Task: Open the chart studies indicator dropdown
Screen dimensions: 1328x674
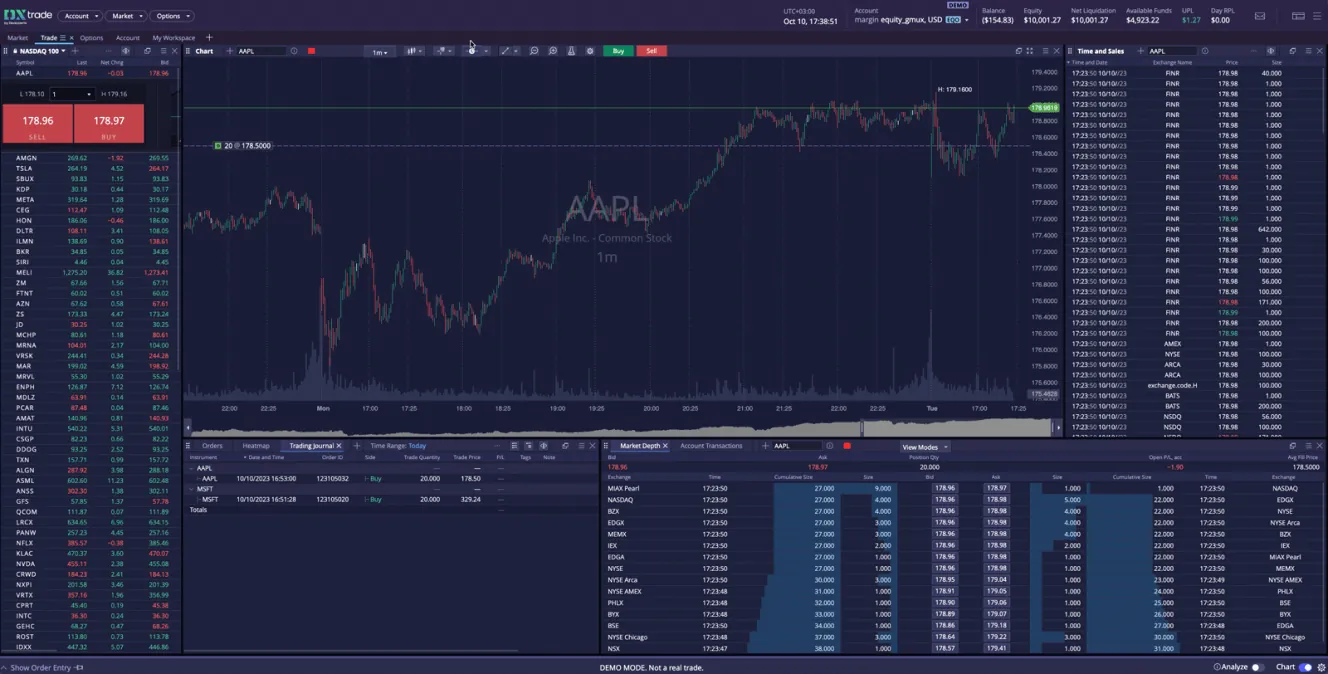Action: tap(445, 51)
